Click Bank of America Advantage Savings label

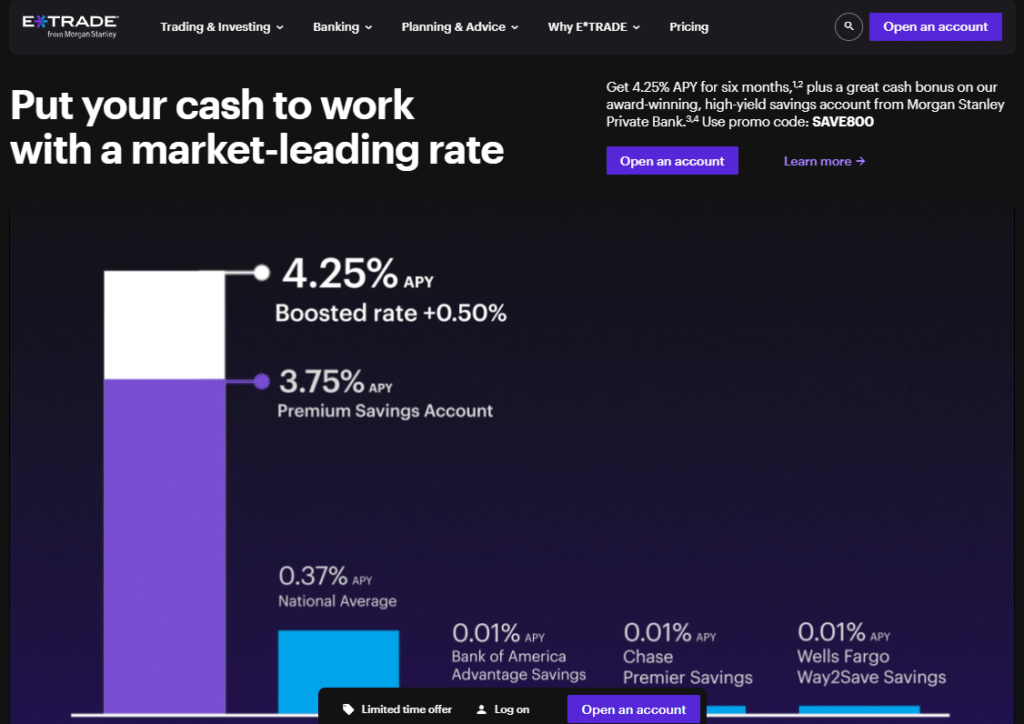519,665
